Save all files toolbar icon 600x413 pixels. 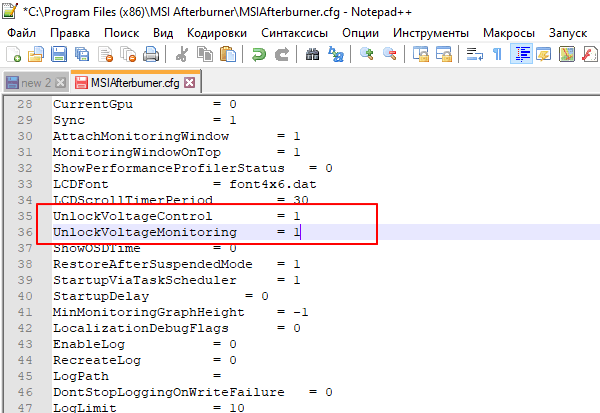coord(82,54)
